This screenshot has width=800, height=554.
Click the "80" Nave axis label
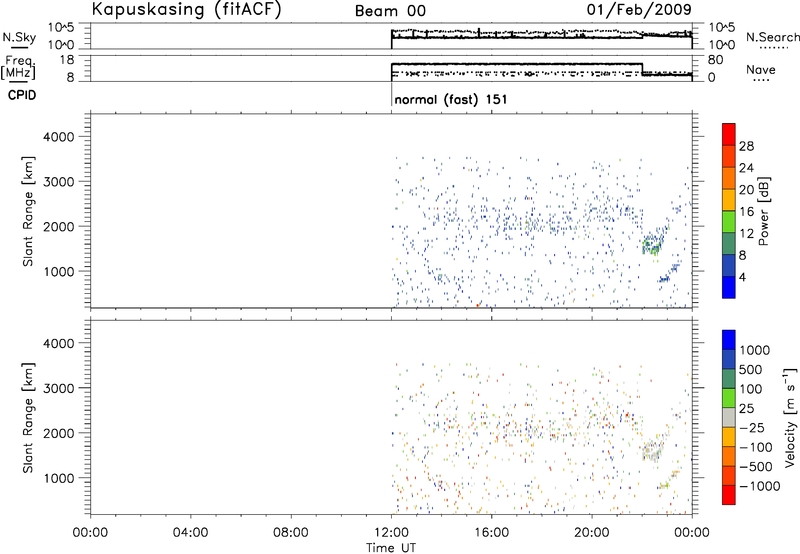click(715, 60)
